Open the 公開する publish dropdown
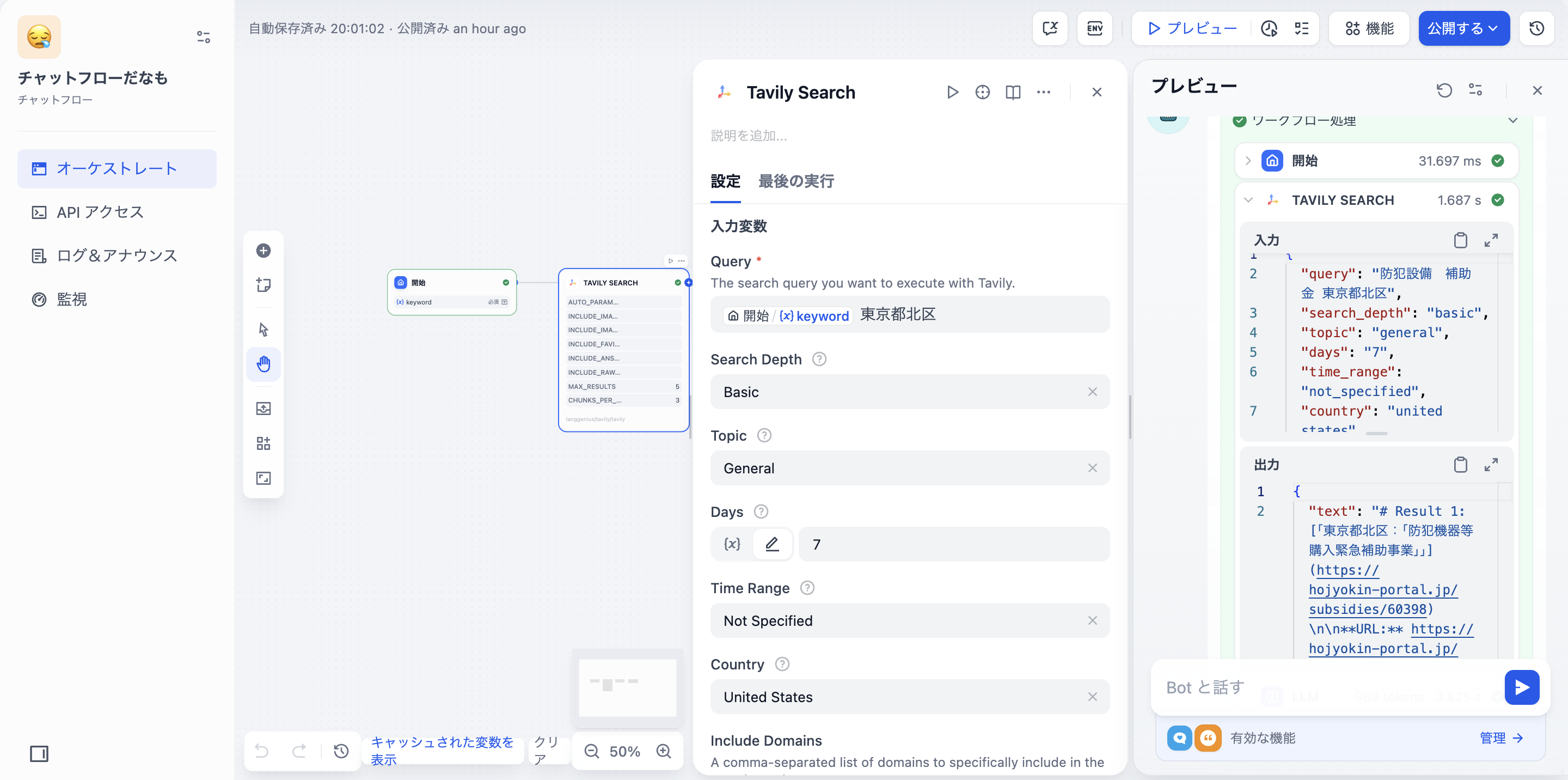The width and height of the screenshot is (1568, 780). (x=1463, y=28)
